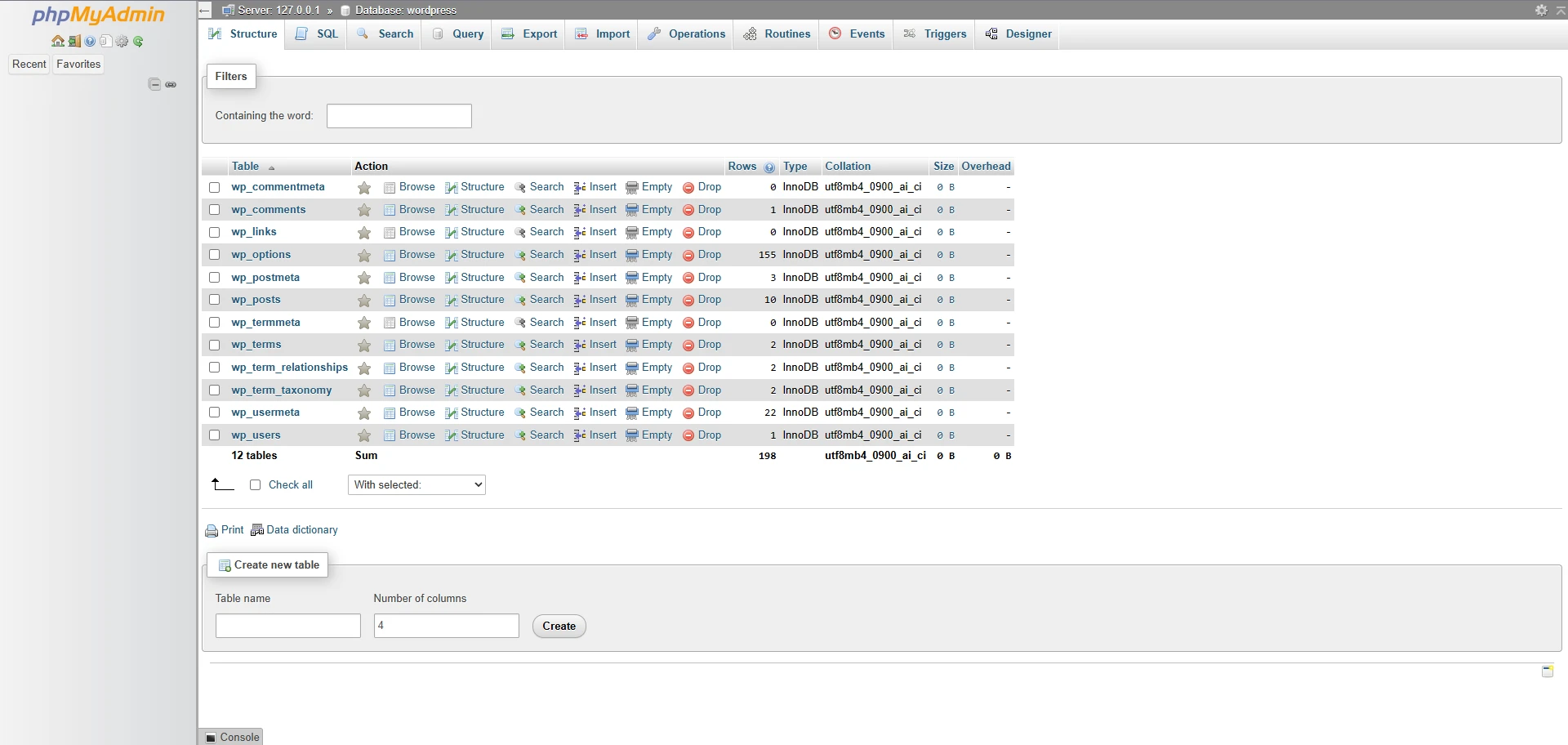
Task: Click the Print link
Action: pos(225,530)
